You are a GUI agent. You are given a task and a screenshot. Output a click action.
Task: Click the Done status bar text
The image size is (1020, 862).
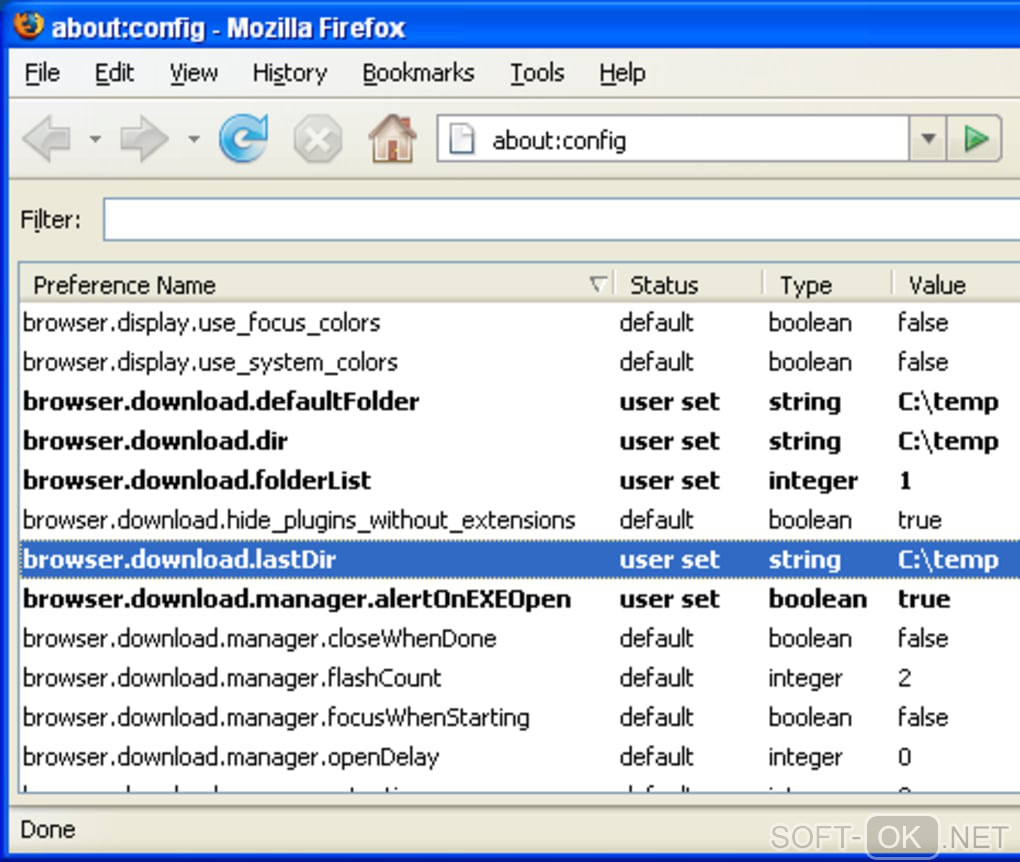click(48, 829)
